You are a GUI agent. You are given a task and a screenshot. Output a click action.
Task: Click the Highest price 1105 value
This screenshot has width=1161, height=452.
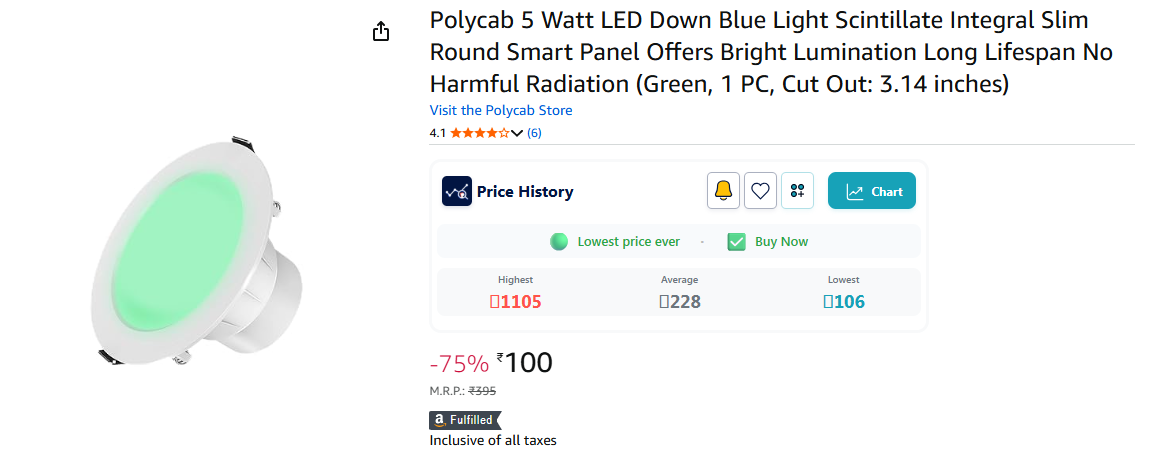point(515,302)
